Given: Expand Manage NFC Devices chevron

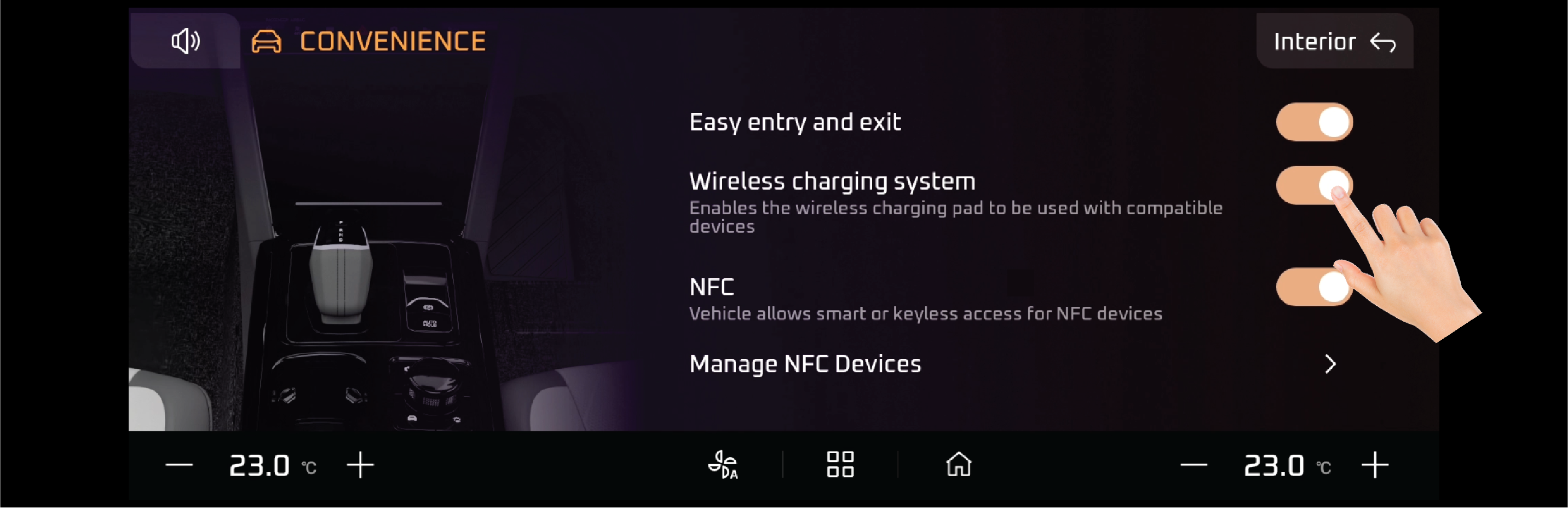Looking at the screenshot, I should tap(1330, 364).
